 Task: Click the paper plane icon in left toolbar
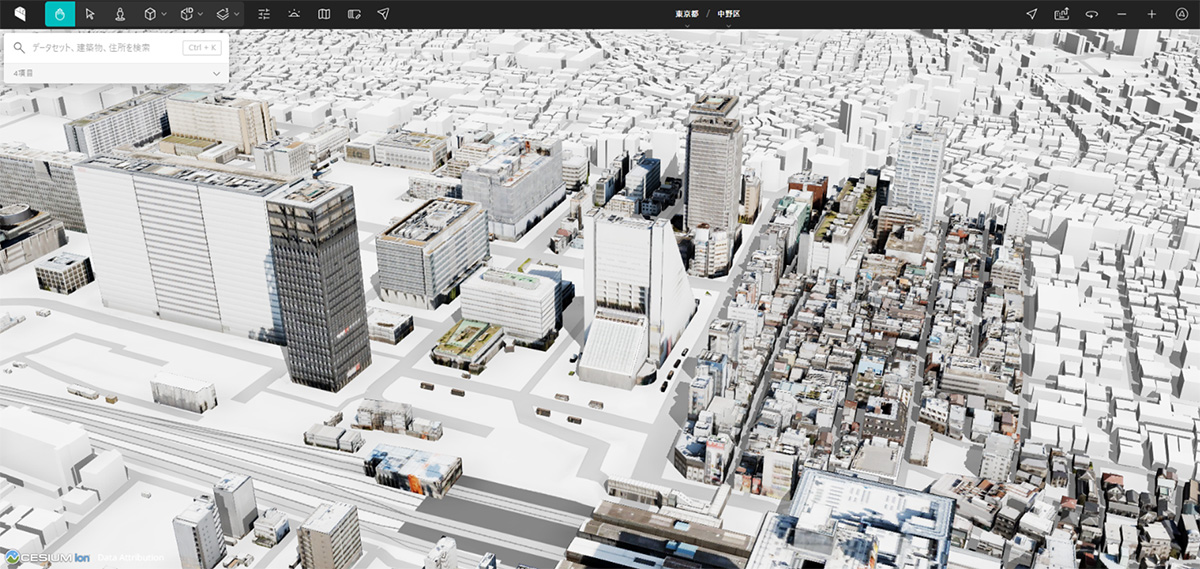click(x=383, y=14)
